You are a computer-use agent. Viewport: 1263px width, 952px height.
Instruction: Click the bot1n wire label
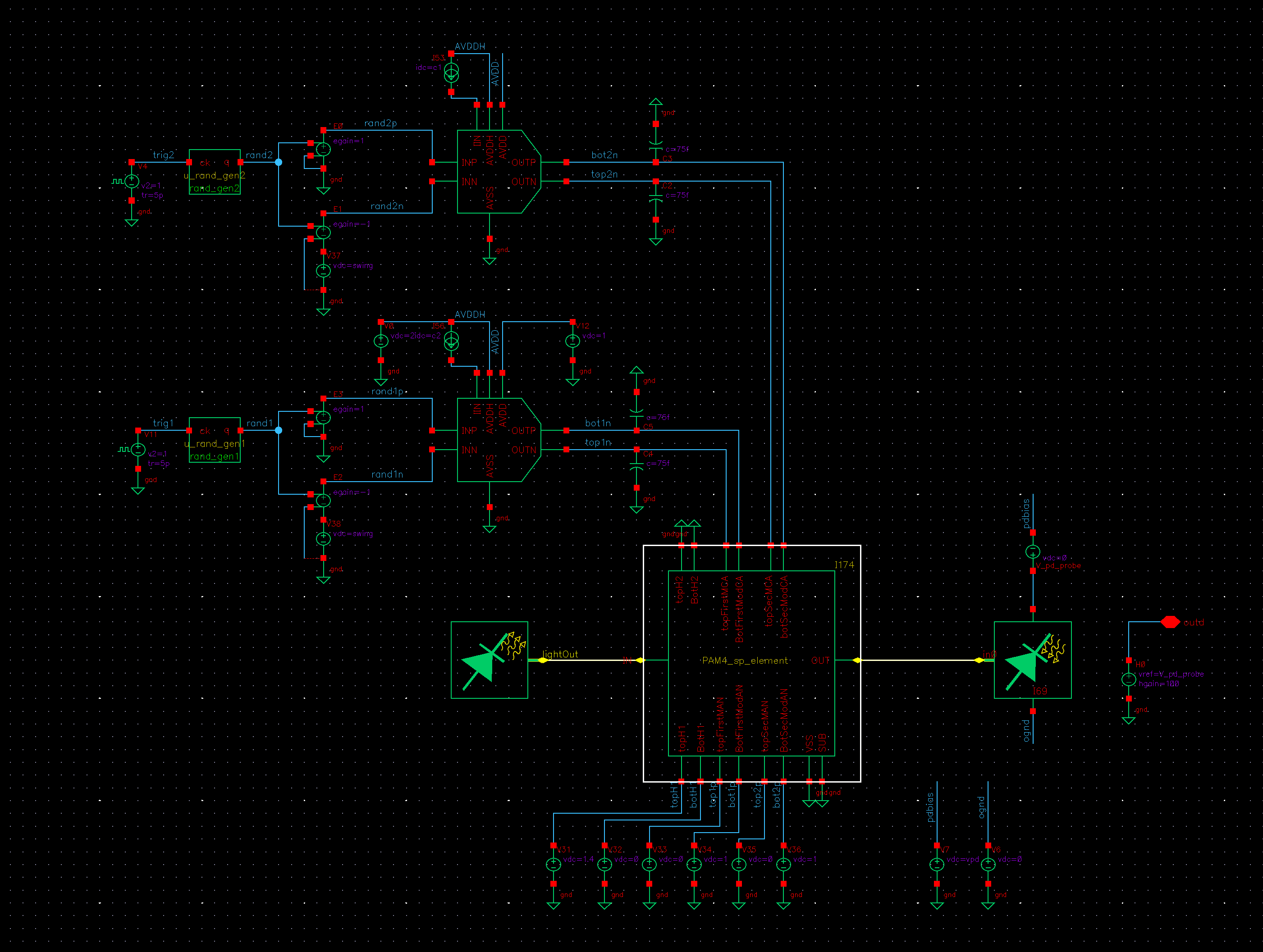coord(598,423)
